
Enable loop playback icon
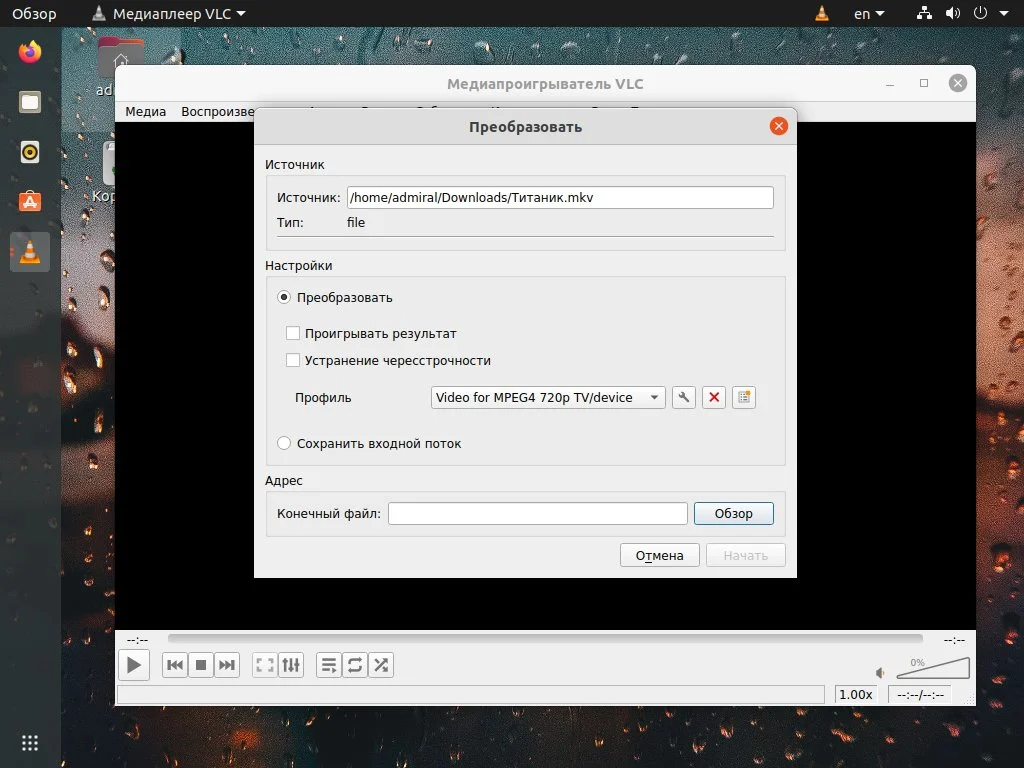[355, 664]
